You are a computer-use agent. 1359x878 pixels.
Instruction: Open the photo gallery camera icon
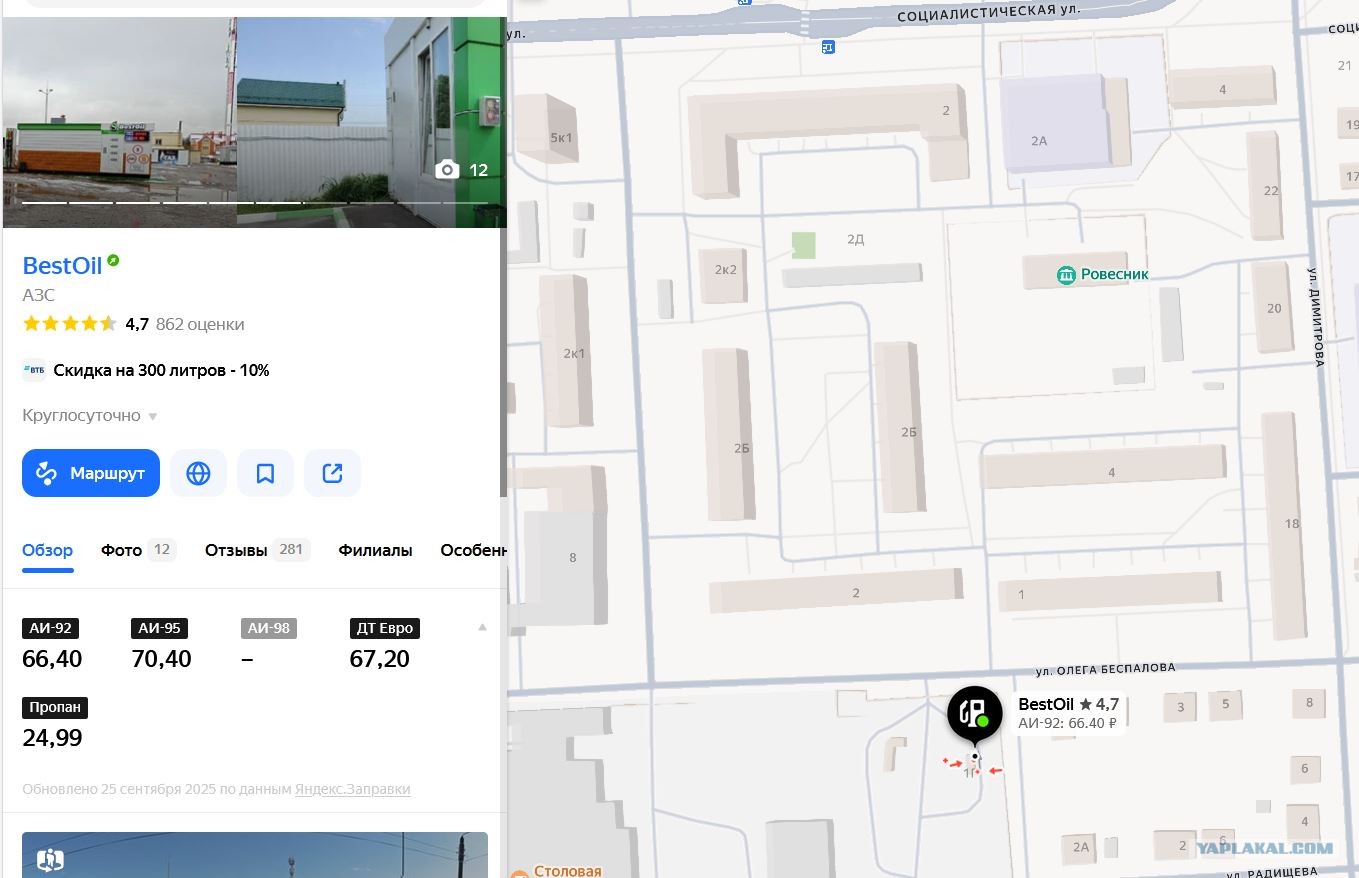tap(448, 170)
